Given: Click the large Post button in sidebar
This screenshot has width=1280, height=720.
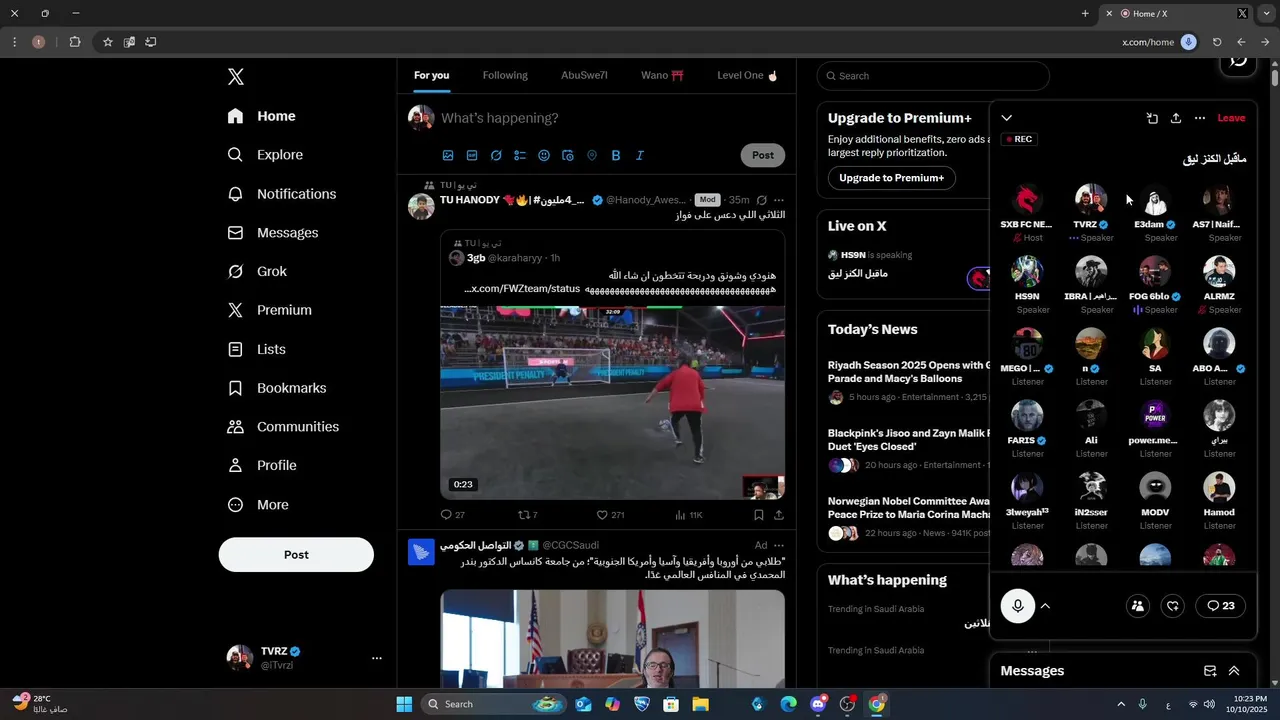Looking at the screenshot, I should tap(296, 555).
